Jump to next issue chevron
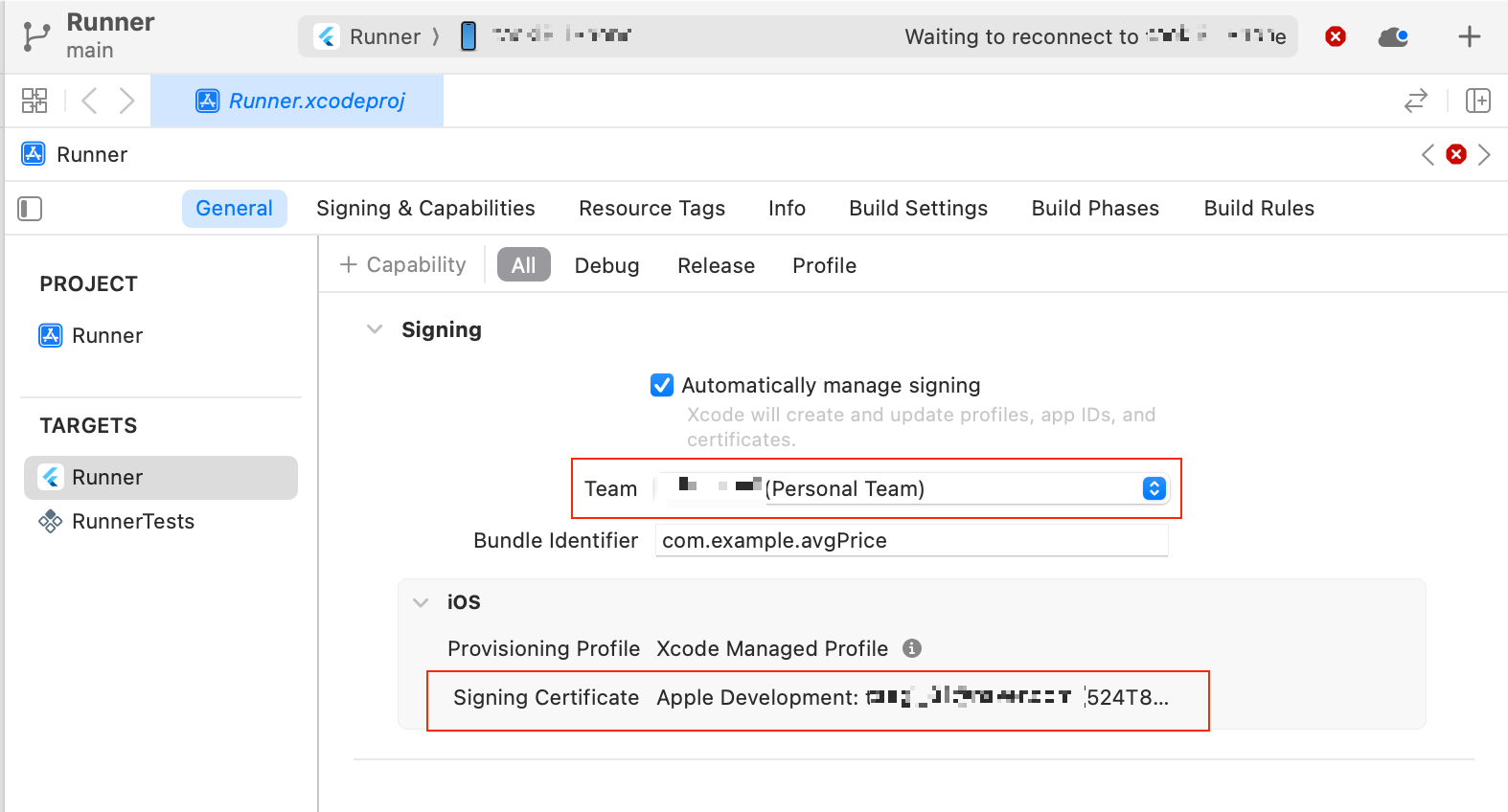 click(1484, 154)
